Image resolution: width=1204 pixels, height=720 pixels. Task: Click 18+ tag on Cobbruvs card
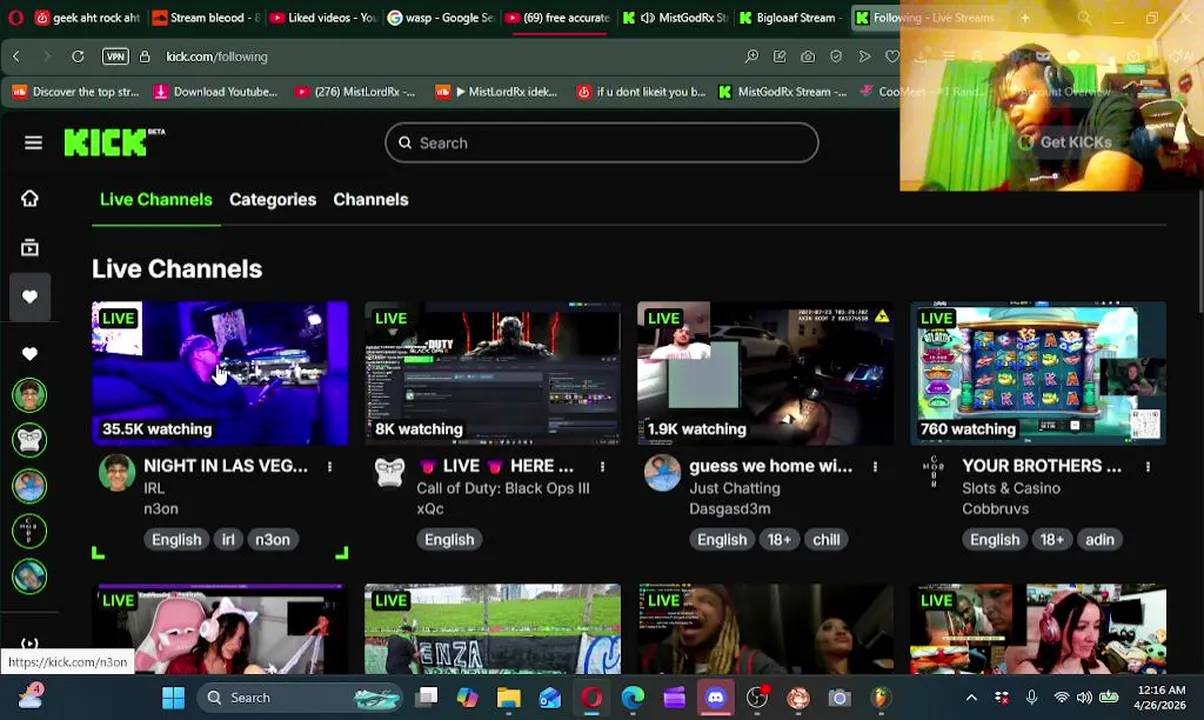click(x=1051, y=539)
